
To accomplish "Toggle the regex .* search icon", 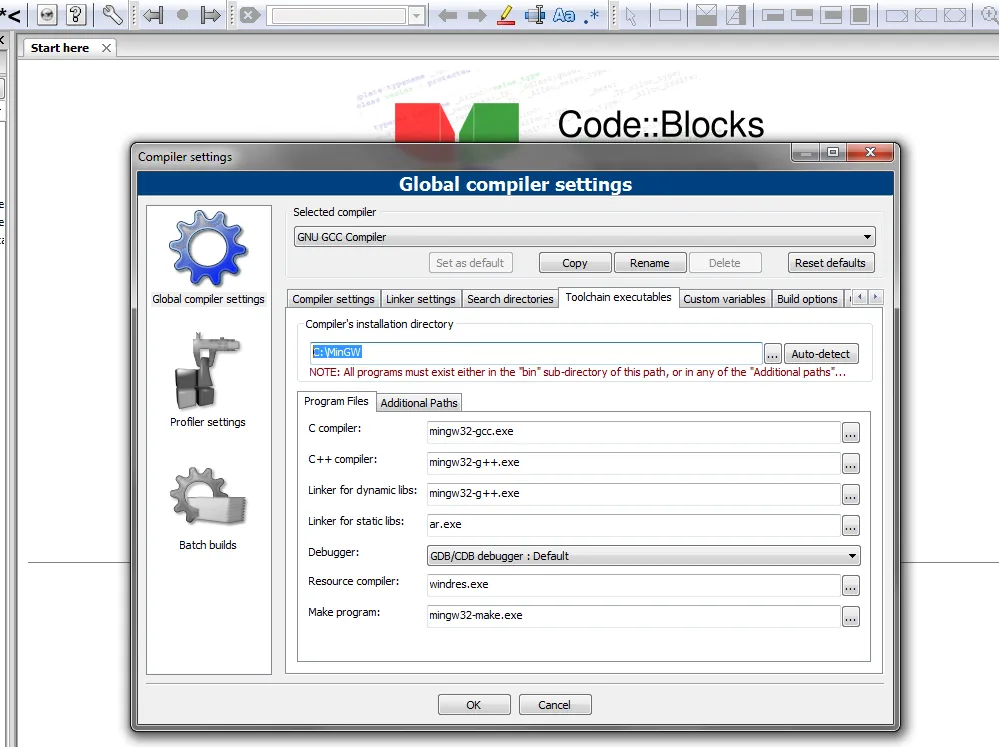I will point(592,15).
